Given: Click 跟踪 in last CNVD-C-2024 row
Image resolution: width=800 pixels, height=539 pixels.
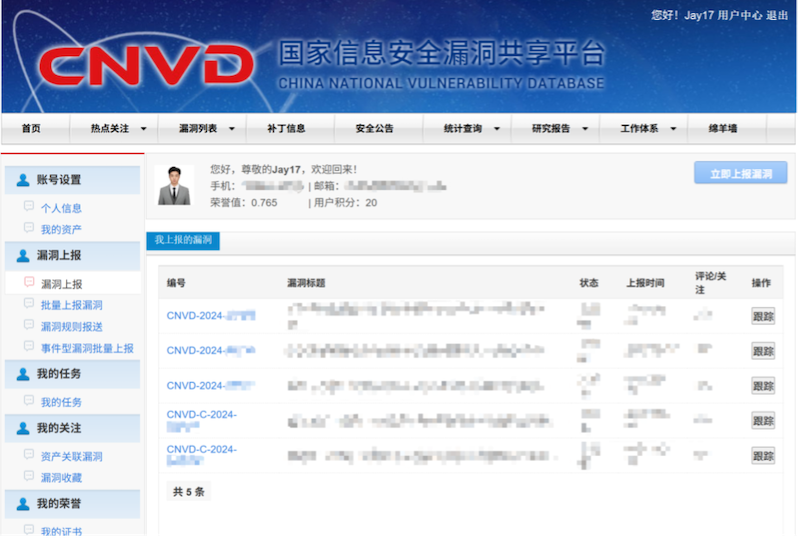Looking at the screenshot, I should [763, 456].
